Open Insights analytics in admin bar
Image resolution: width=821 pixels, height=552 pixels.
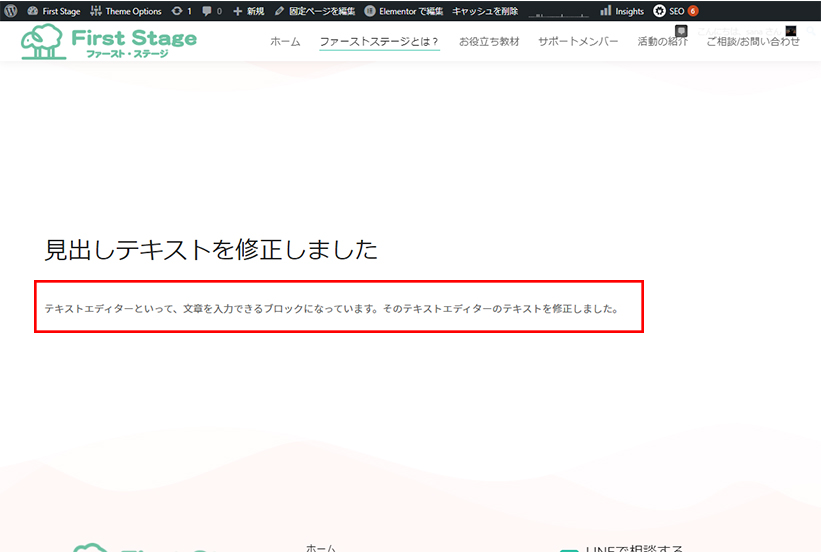[622, 11]
